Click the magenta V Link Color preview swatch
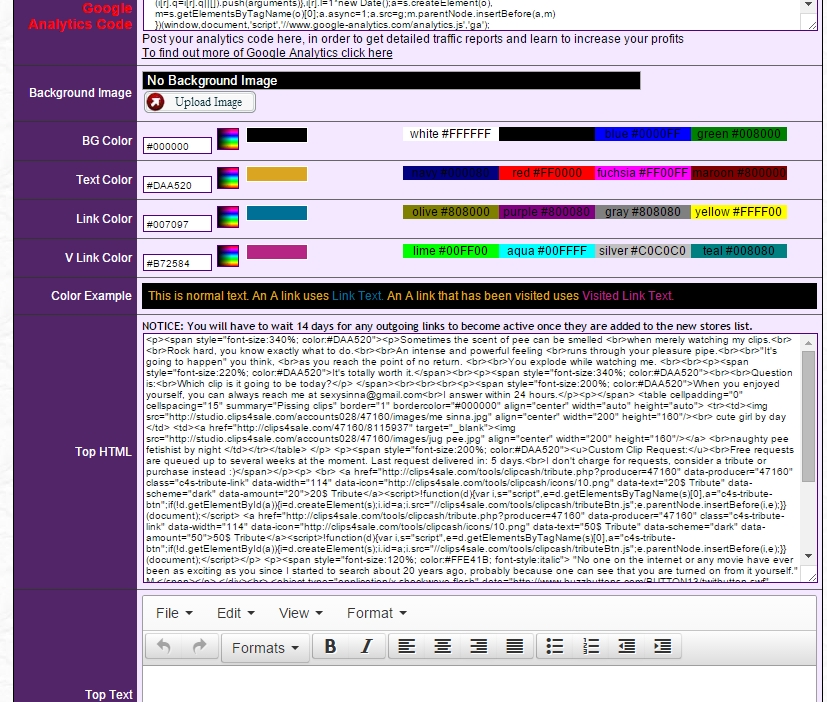This screenshot has width=827, height=702. click(x=277, y=252)
